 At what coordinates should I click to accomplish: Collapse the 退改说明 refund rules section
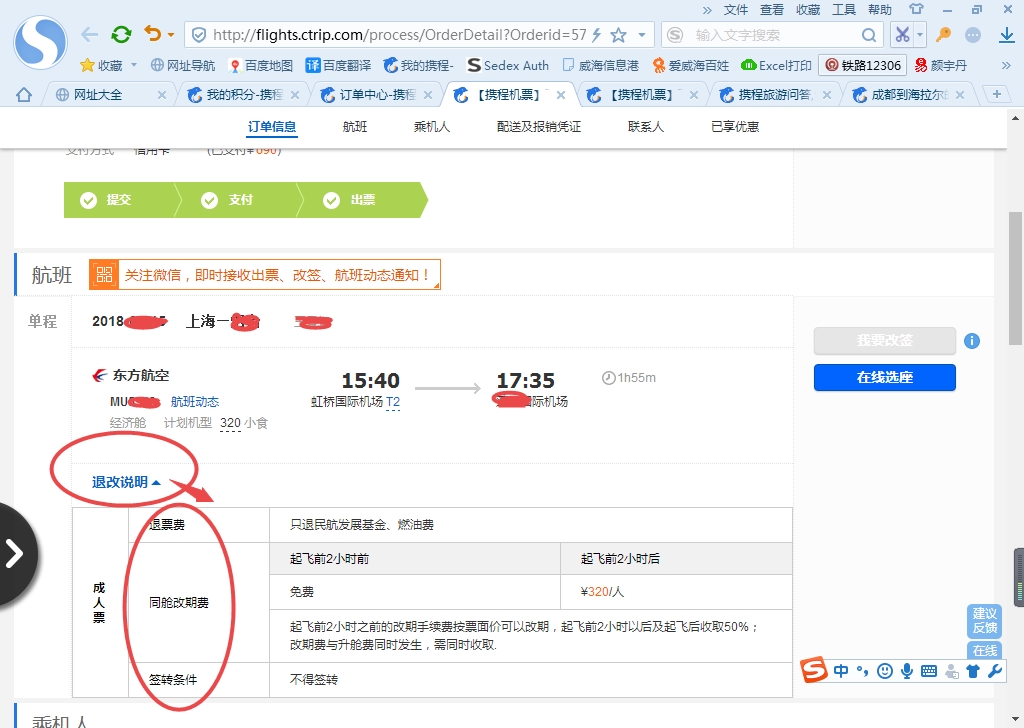(x=126, y=482)
